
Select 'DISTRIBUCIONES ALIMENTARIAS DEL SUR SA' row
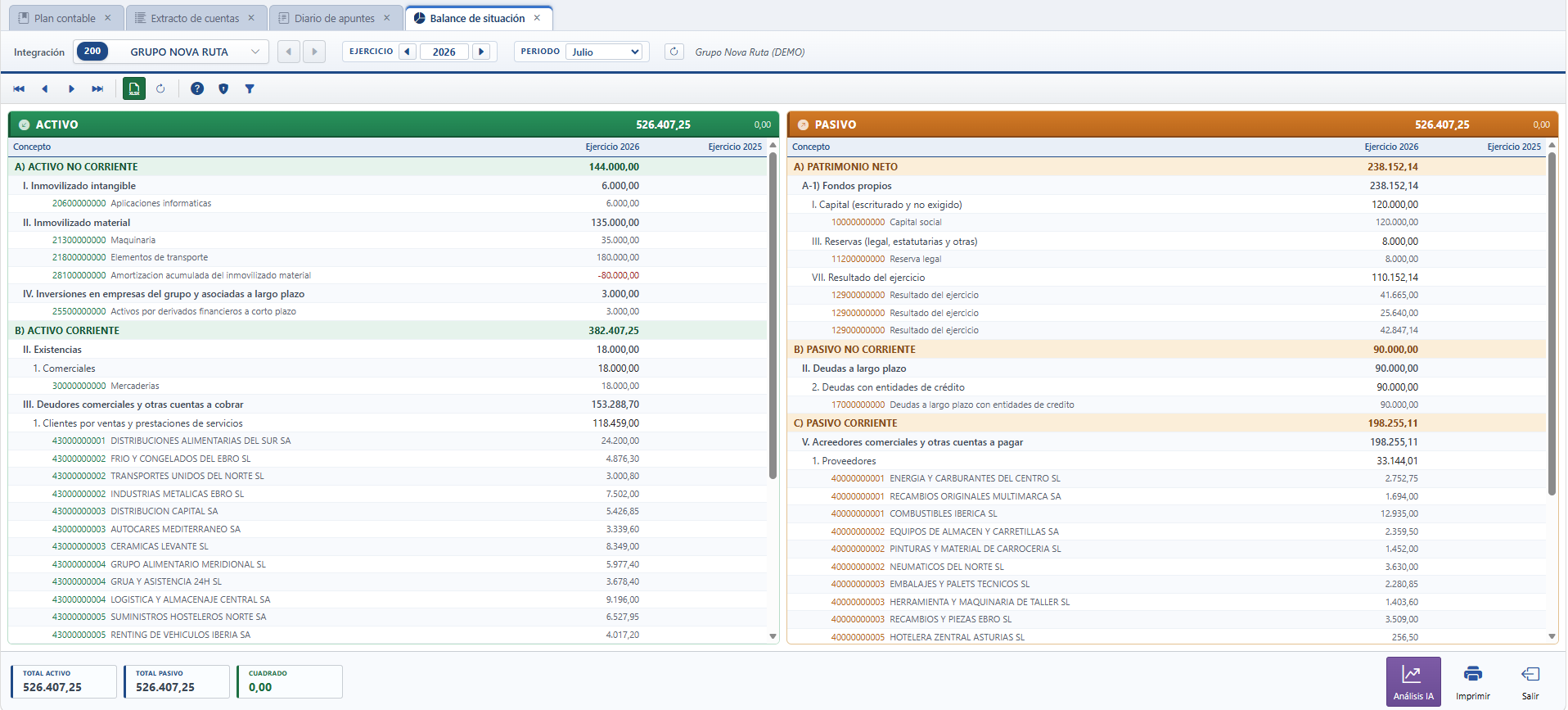[388, 441]
